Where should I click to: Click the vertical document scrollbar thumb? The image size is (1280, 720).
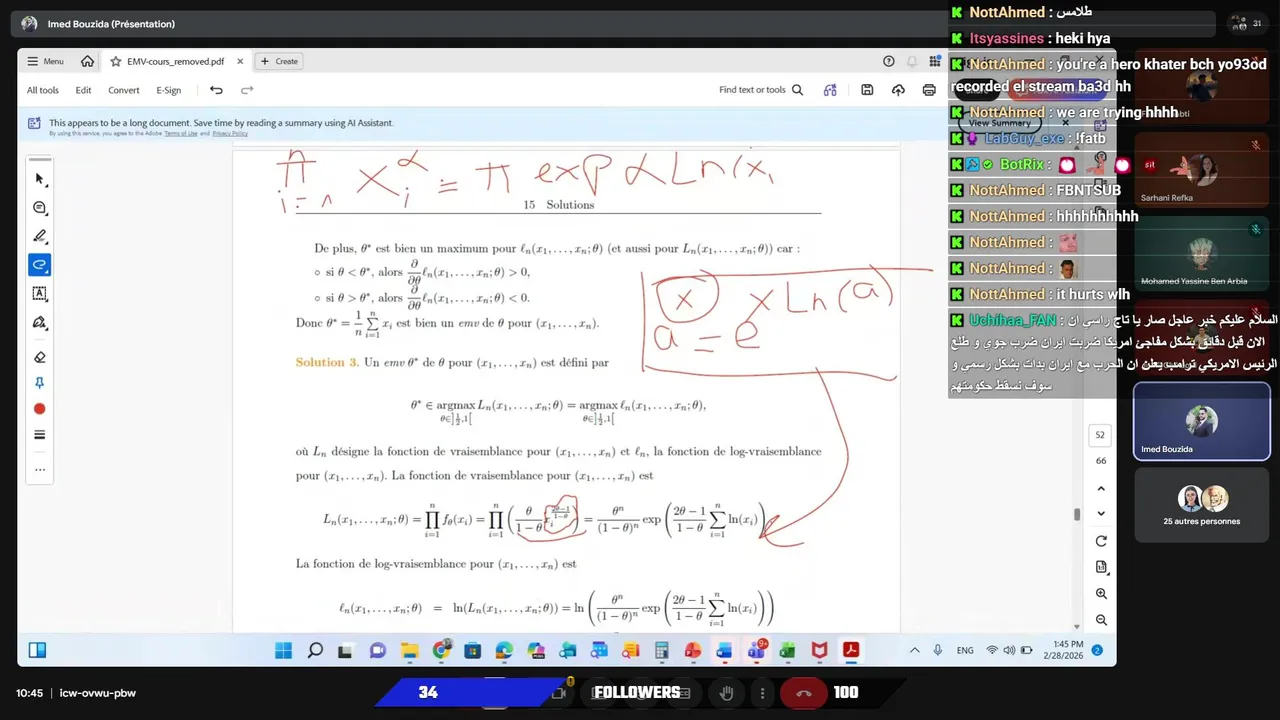tap(1077, 514)
